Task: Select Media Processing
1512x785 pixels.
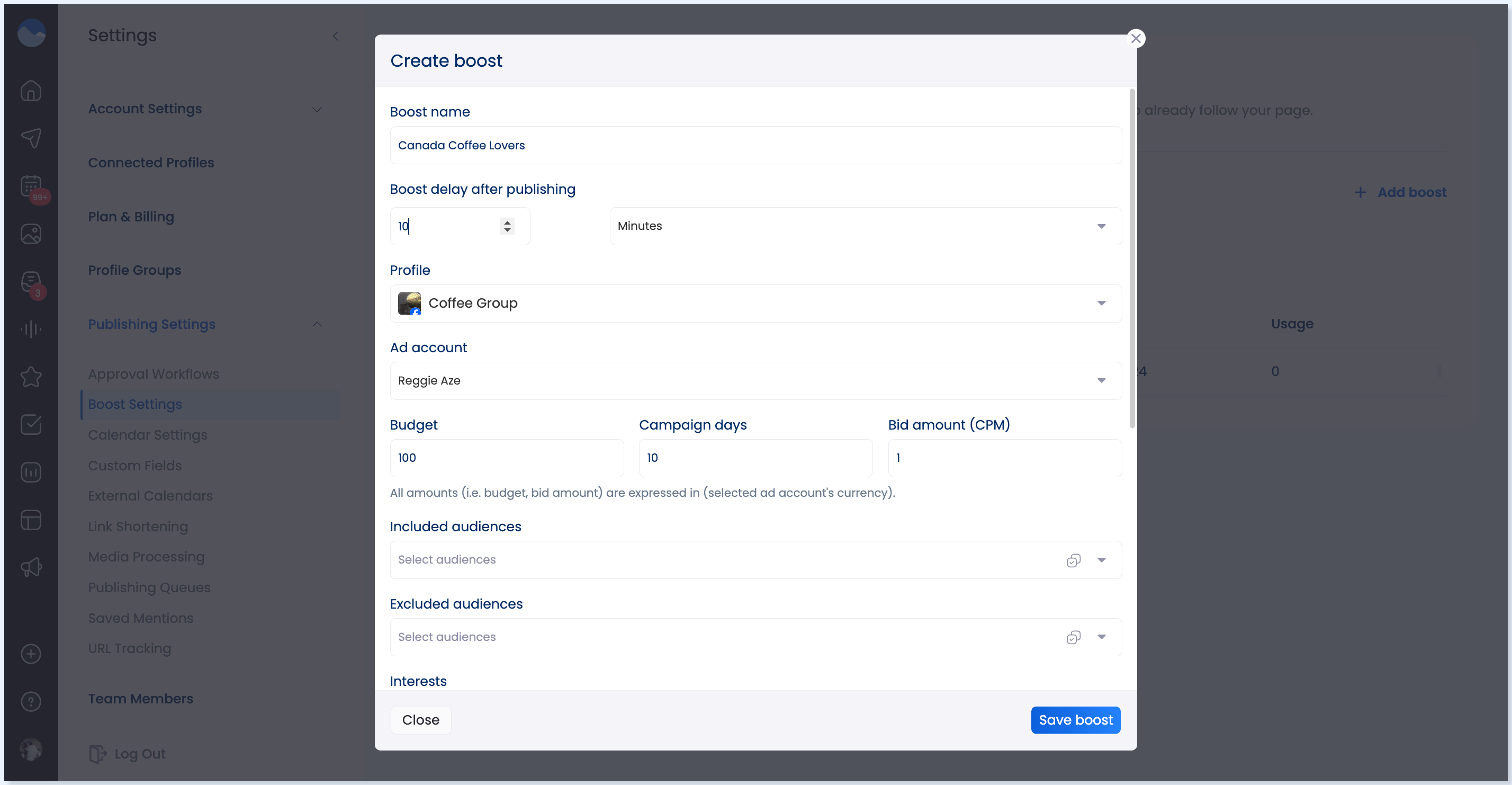Action: coord(146,557)
